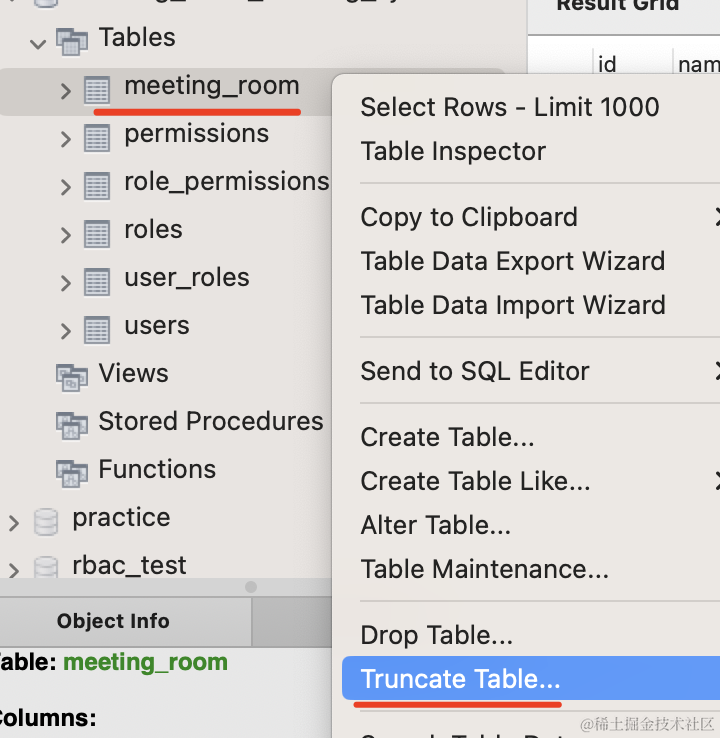Select Rows - Limit 1000 menu entry
The height and width of the screenshot is (738, 720).
coord(509,107)
